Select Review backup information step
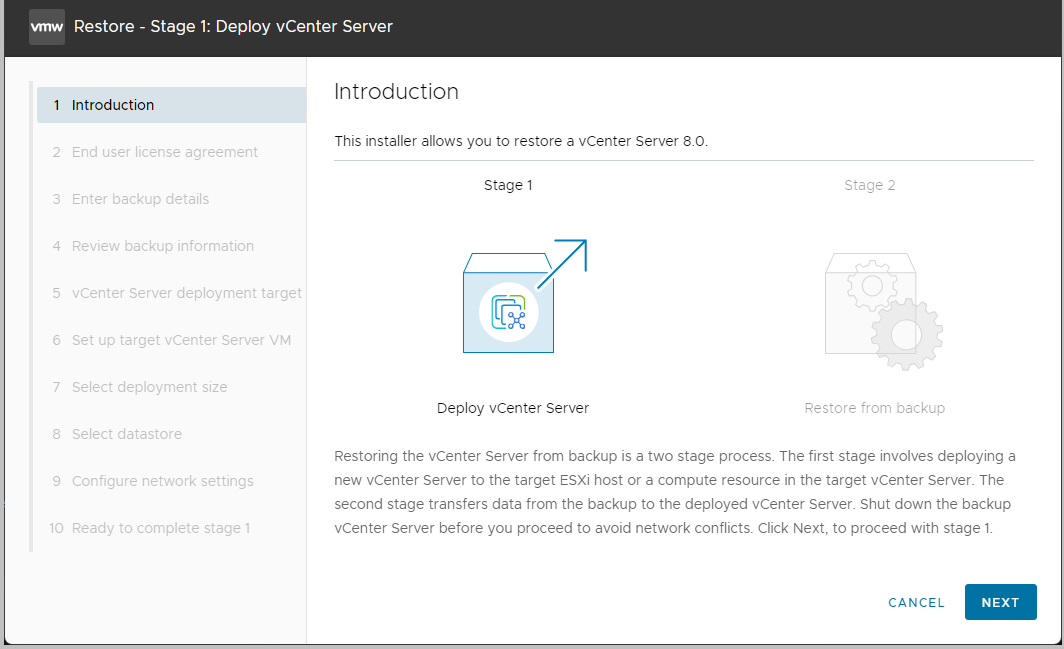 tap(162, 246)
